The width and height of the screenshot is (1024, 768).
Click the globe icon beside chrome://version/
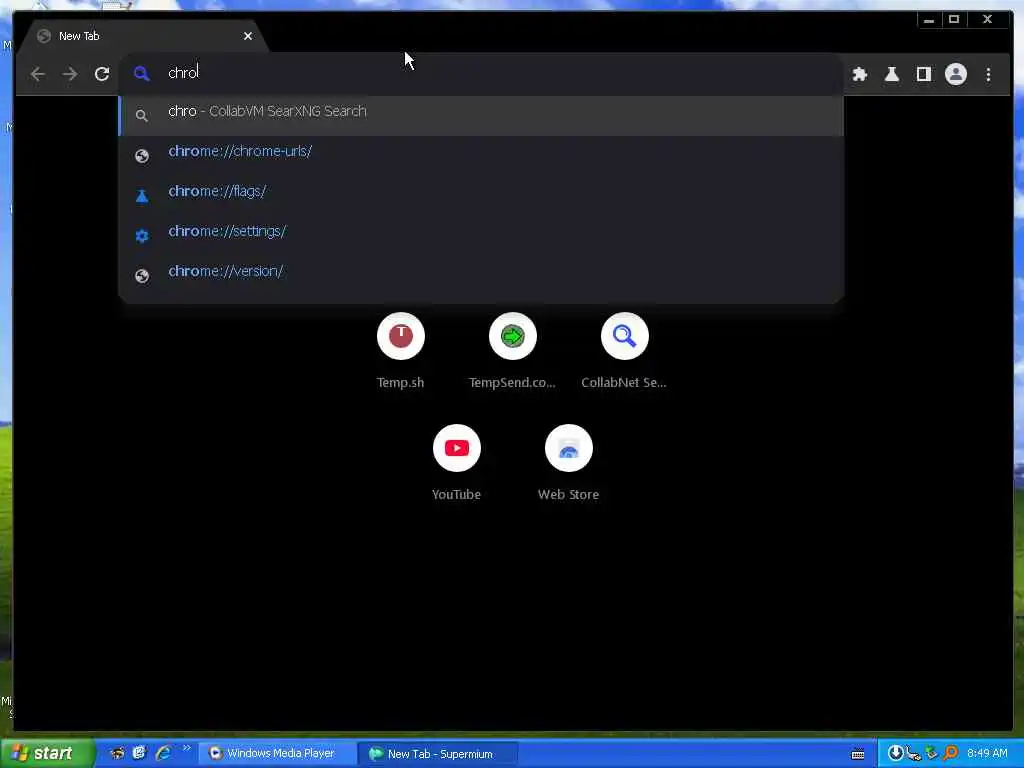pos(142,276)
